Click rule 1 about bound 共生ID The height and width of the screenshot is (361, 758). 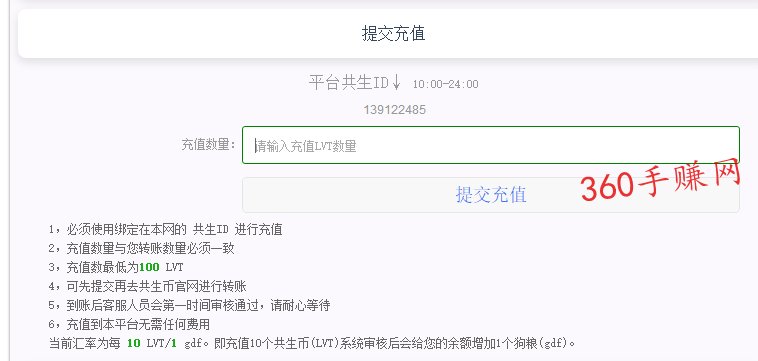click(x=165, y=230)
